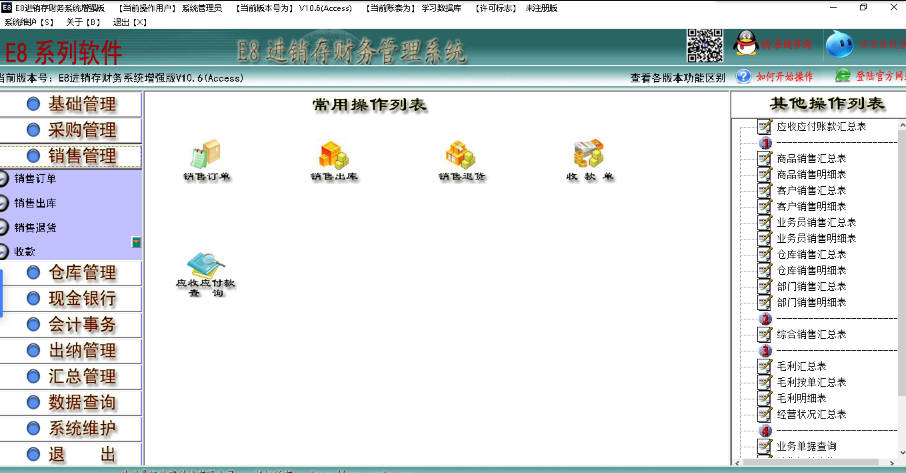
Task: Open 毛利明细表 in 其他操作列表
Action: tap(801, 398)
